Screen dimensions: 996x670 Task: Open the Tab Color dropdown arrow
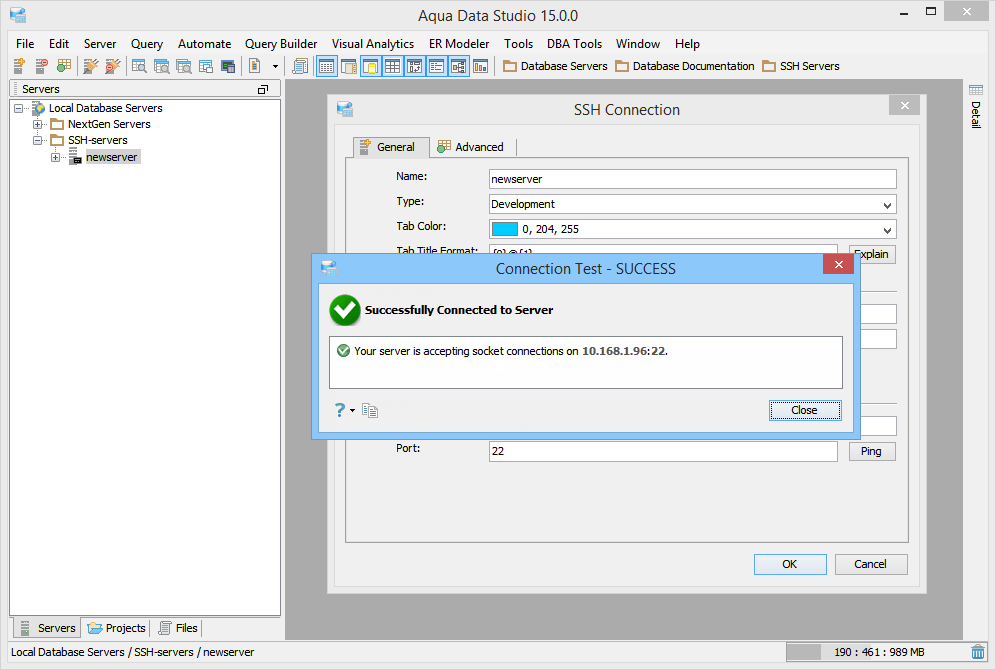[x=887, y=230]
